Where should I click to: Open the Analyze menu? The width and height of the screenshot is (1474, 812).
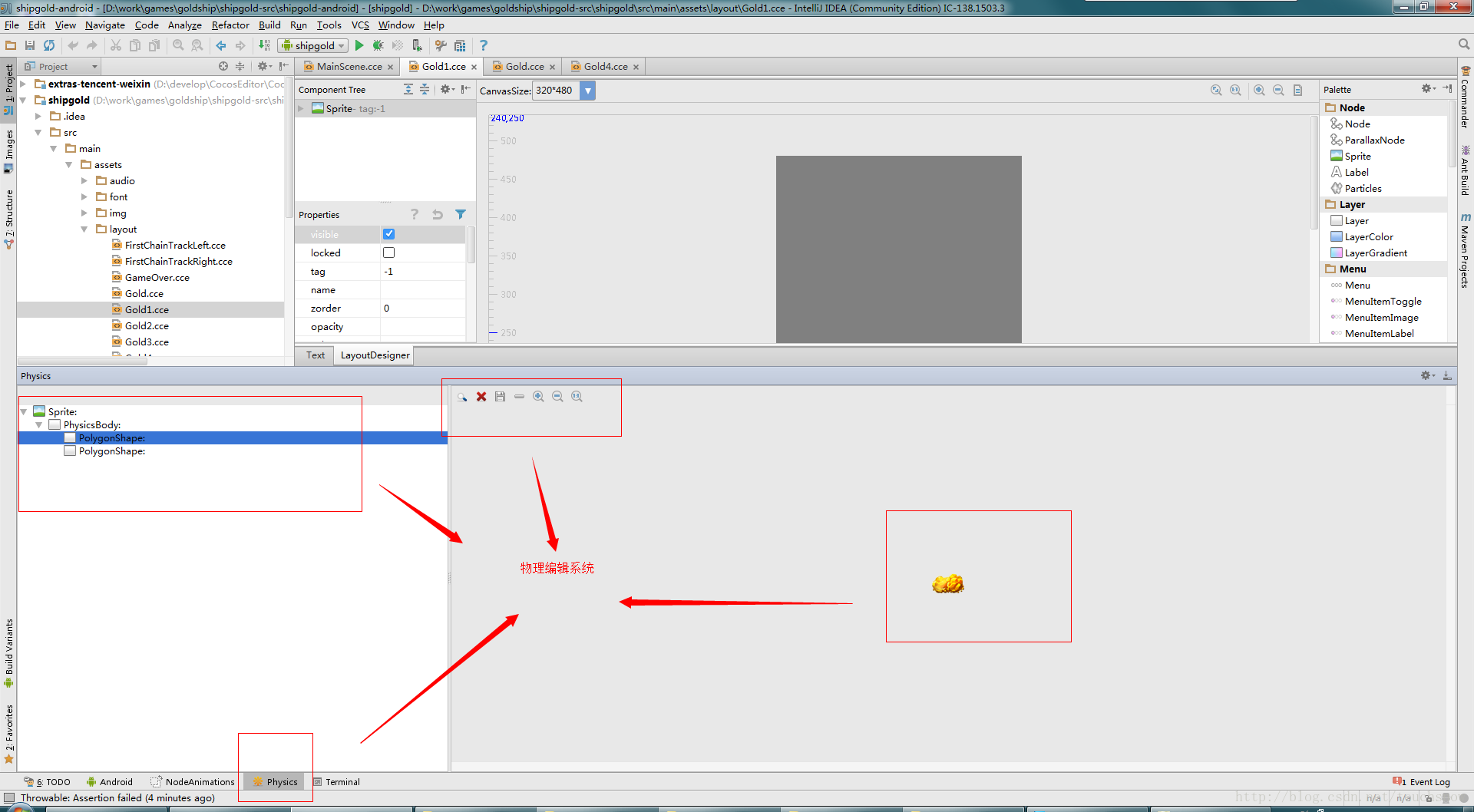185,25
